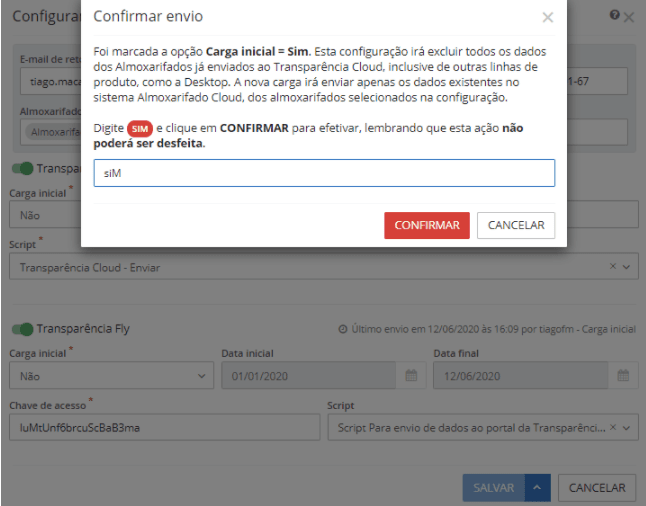Click the SALVAR button
646x506 pixels.
point(492,488)
